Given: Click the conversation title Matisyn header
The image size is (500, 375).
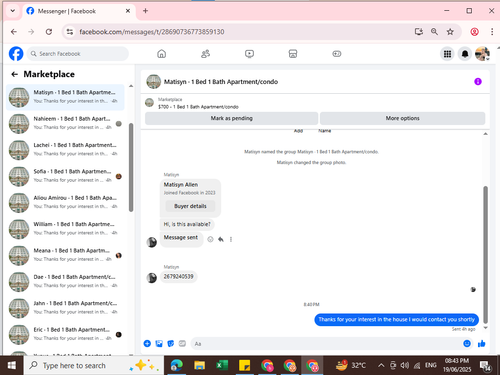Looking at the screenshot, I should tap(221, 82).
